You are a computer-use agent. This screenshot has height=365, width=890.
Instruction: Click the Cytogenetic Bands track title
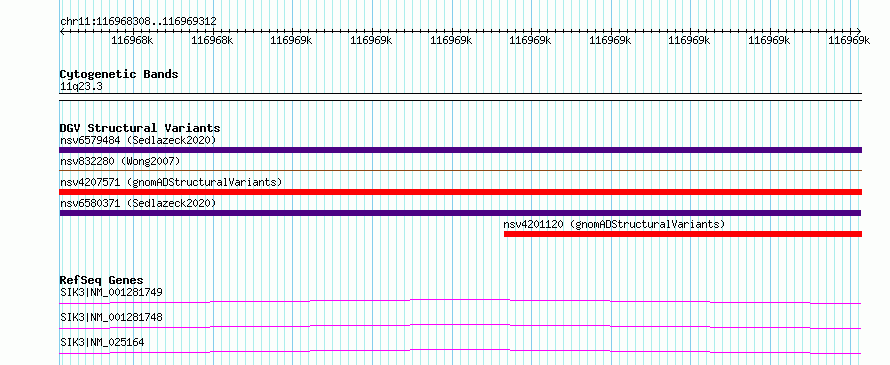tap(119, 74)
